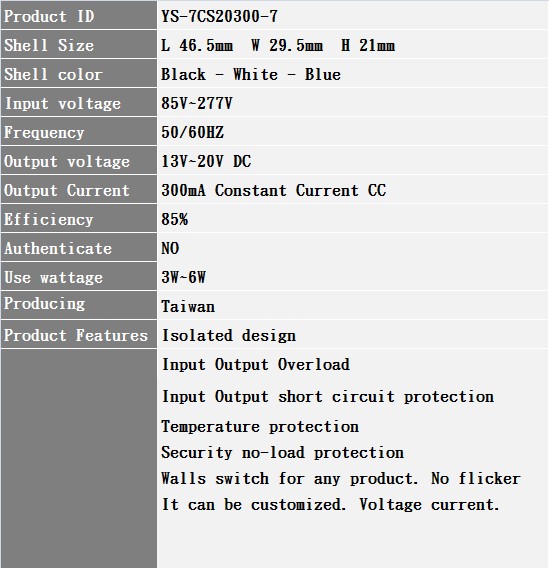This screenshot has height=568, width=549.
Task: Select the 50/60HZ frequency value
Action: coord(192,132)
